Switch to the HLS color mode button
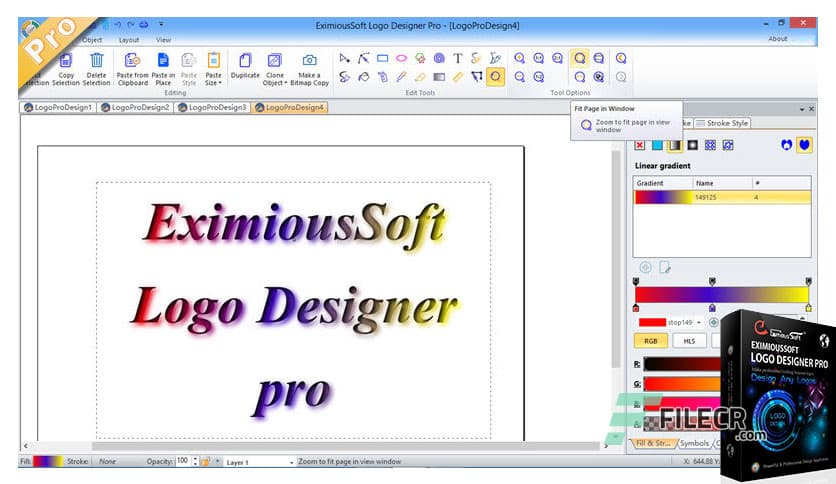 click(689, 341)
